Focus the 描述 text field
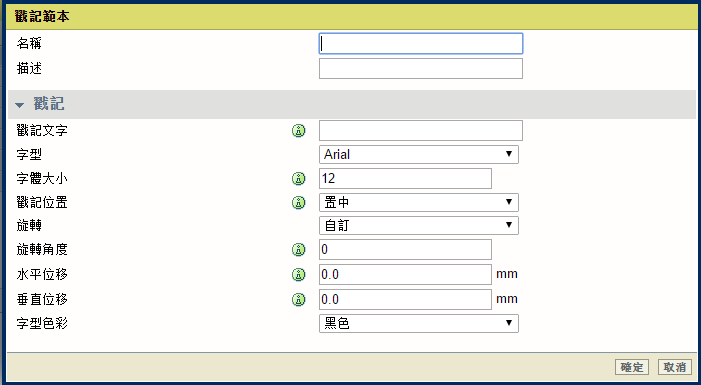This screenshot has height=385, width=701. (x=421, y=68)
